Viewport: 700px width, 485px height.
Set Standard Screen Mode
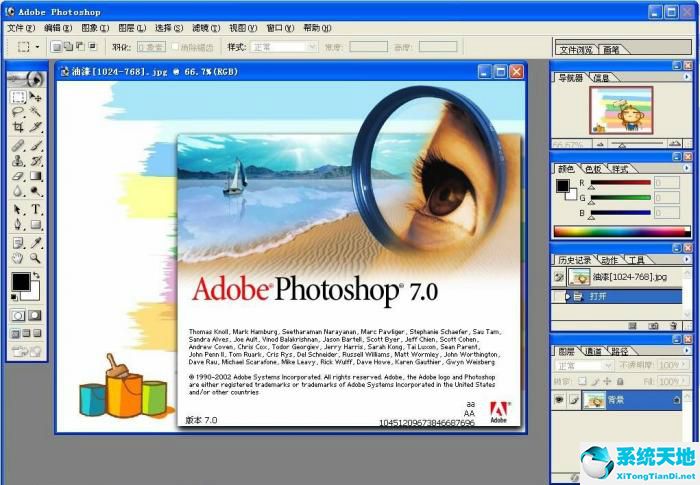(x=16, y=334)
